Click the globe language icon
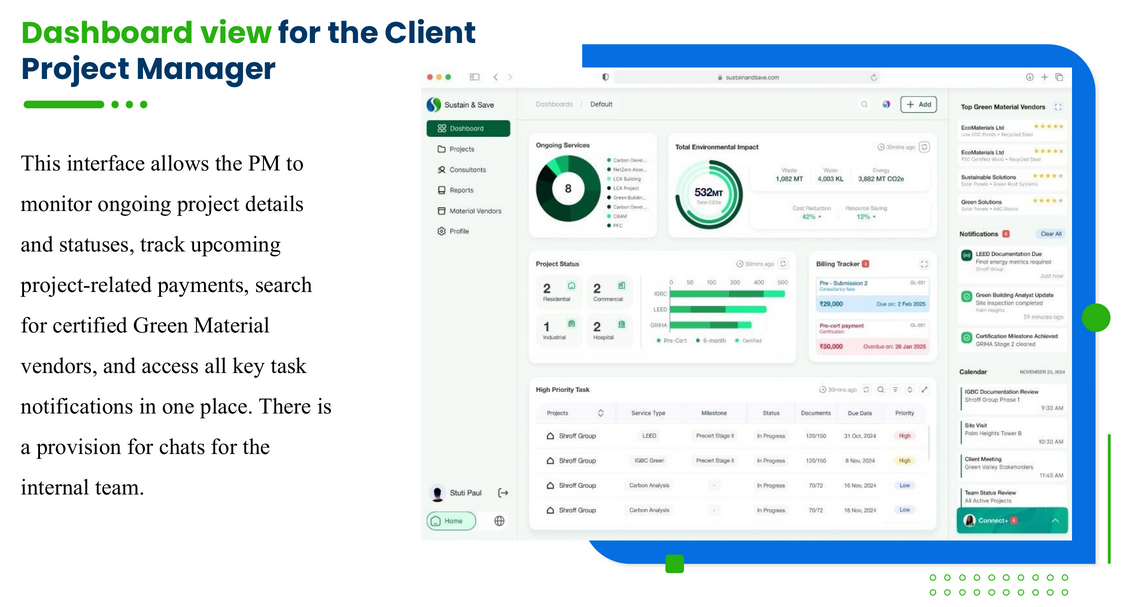 point(499,521)
